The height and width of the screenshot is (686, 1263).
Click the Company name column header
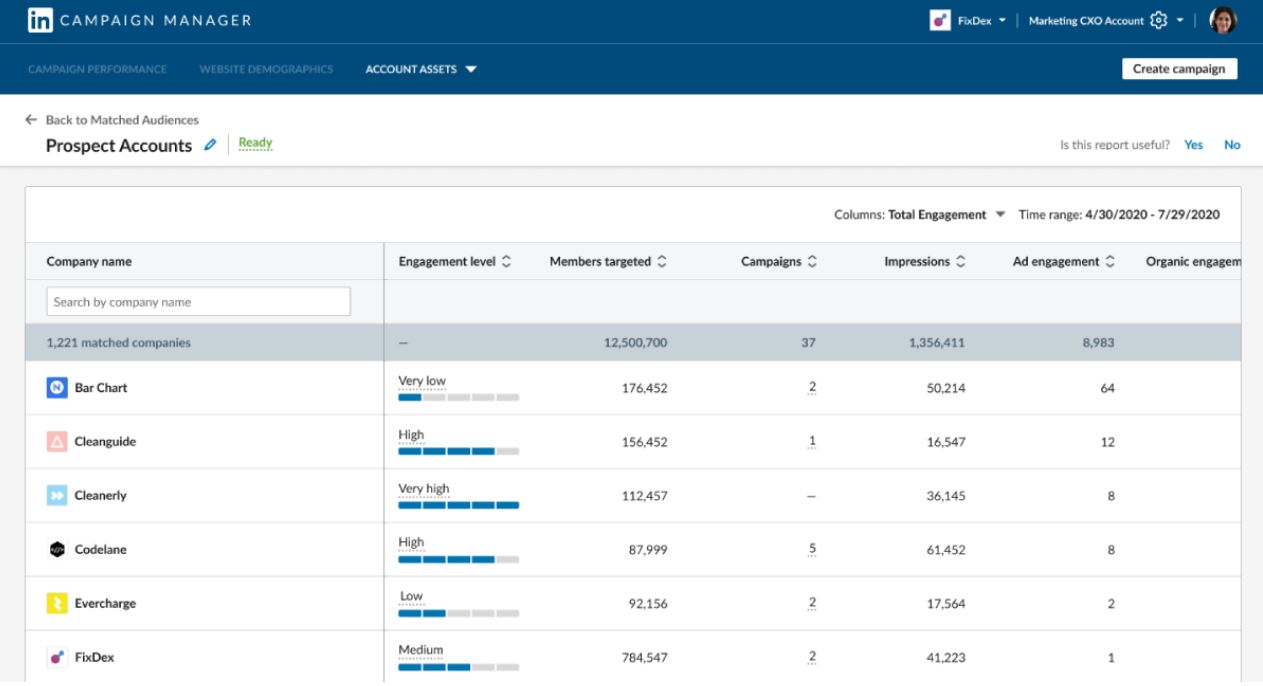[x=89, y=262]
